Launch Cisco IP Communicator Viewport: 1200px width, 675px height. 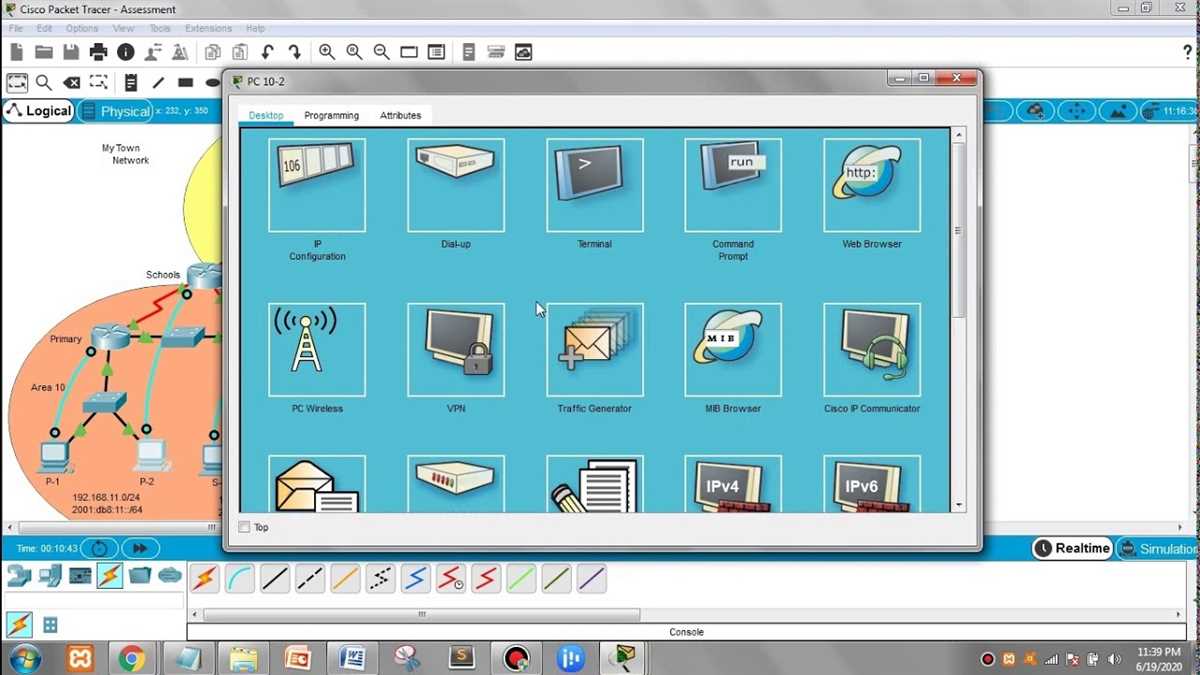[x=872, y=350]
